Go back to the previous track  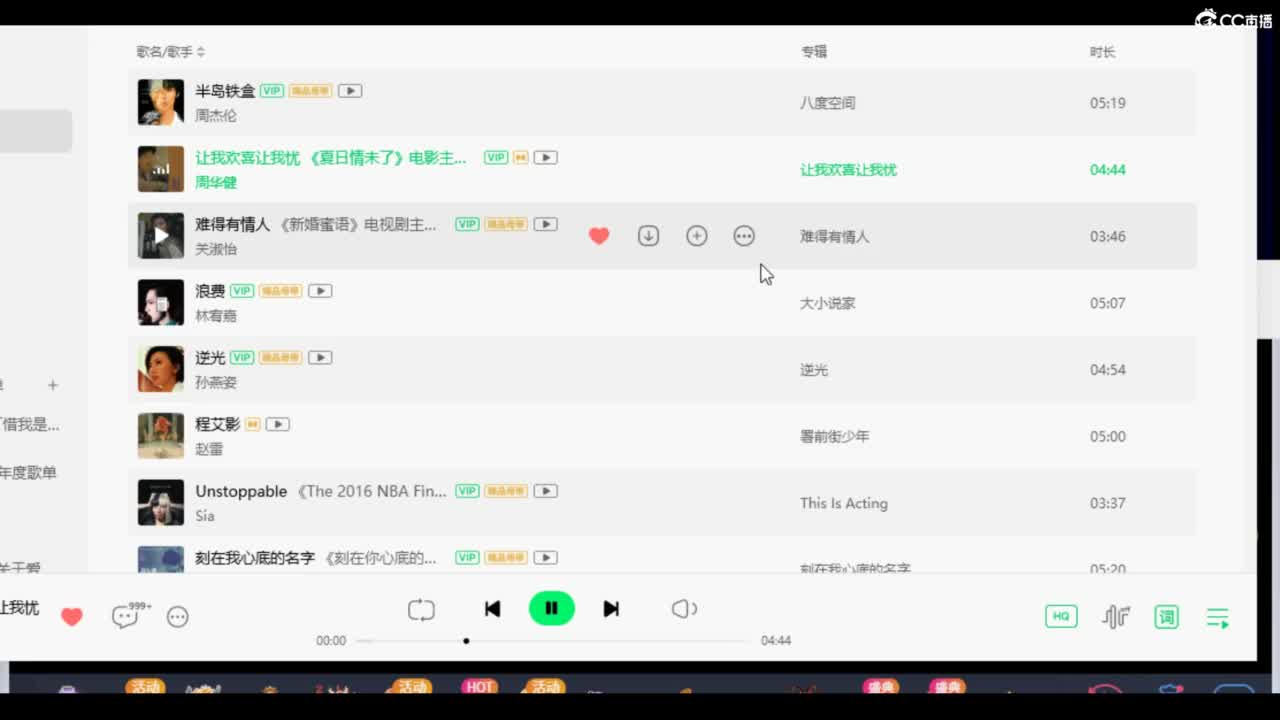[x=492, y=609]
